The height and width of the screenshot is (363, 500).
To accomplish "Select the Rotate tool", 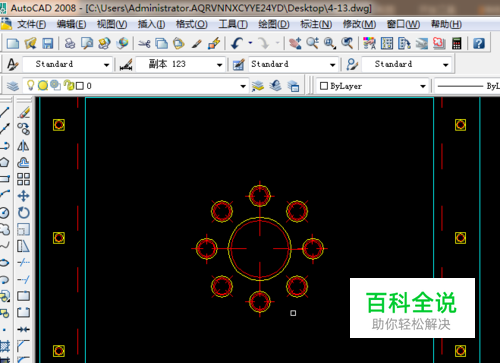I will (23, 212).
